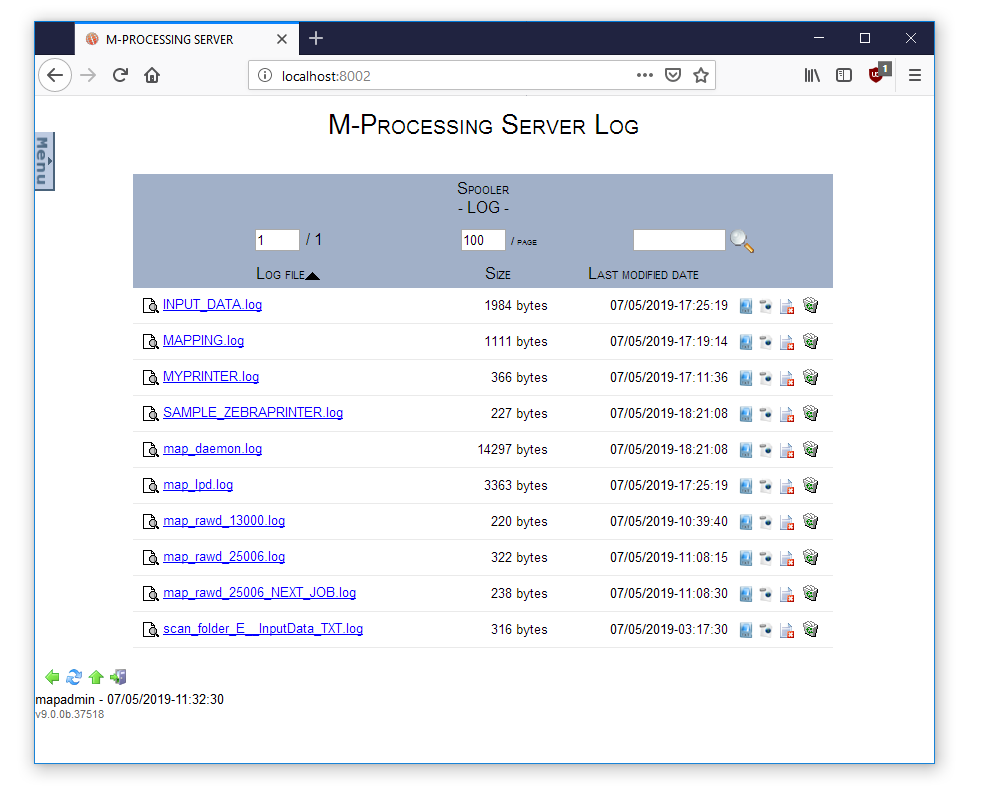Open Firefox hamburger application menu
This screenshot has height=794, width=987.
click(914, 75)
